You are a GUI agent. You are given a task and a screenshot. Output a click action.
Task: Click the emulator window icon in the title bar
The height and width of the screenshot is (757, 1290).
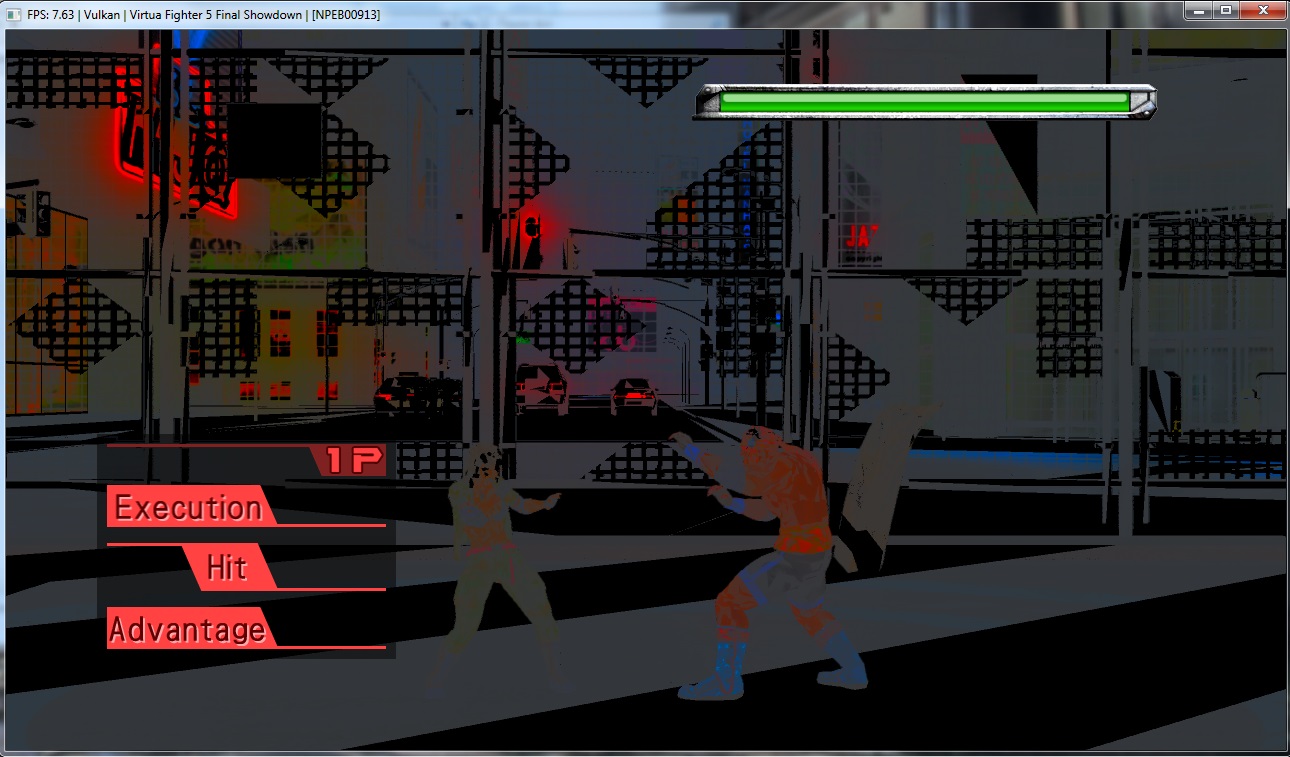coord(13,15)
